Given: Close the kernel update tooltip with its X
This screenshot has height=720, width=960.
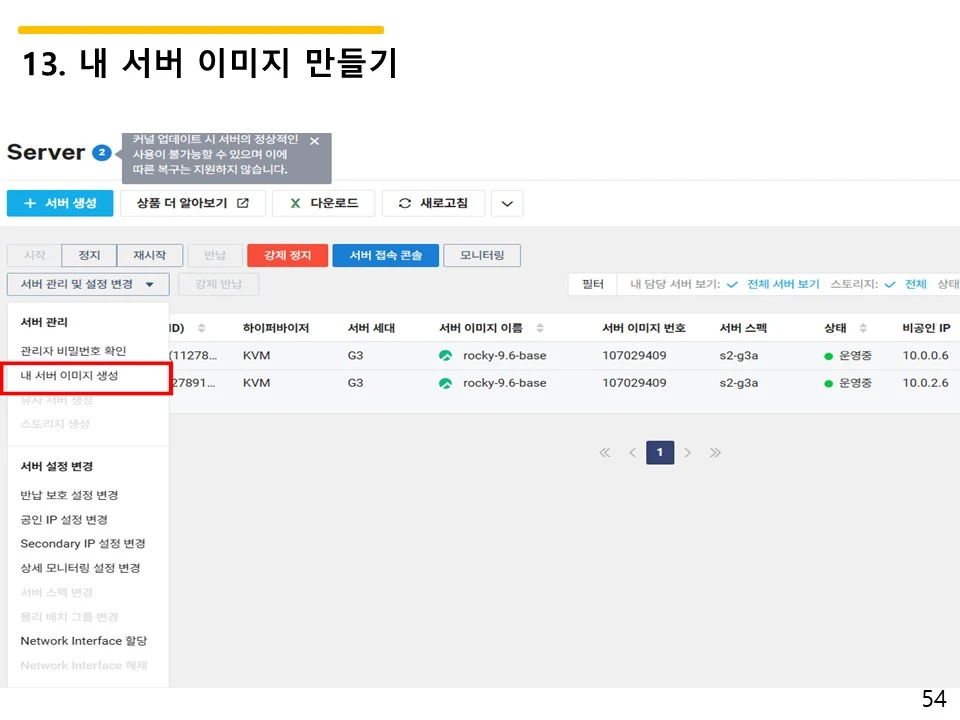Looking at the screenshot, I should pos(313,140).
